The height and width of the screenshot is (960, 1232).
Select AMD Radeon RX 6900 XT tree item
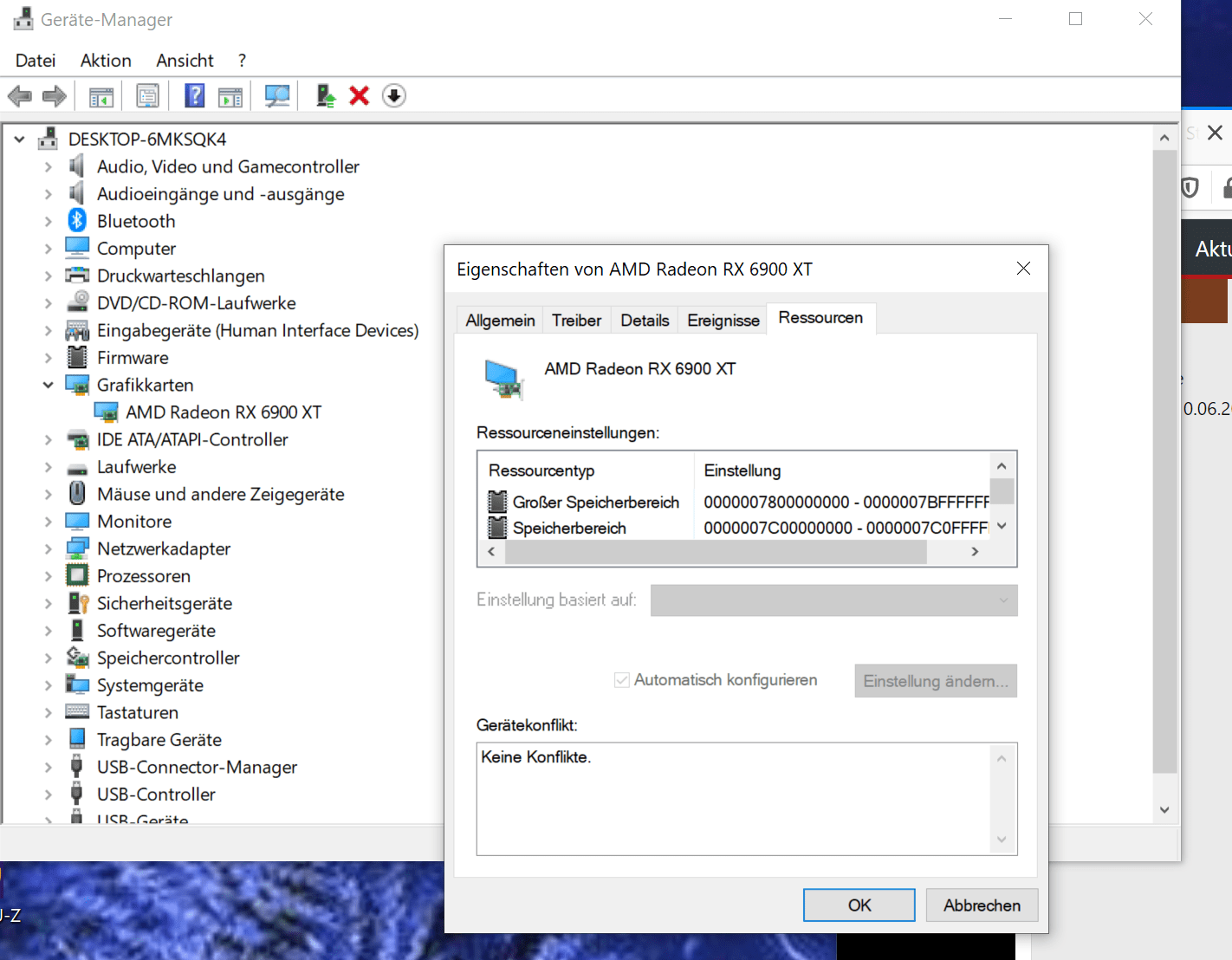[224, 412]
